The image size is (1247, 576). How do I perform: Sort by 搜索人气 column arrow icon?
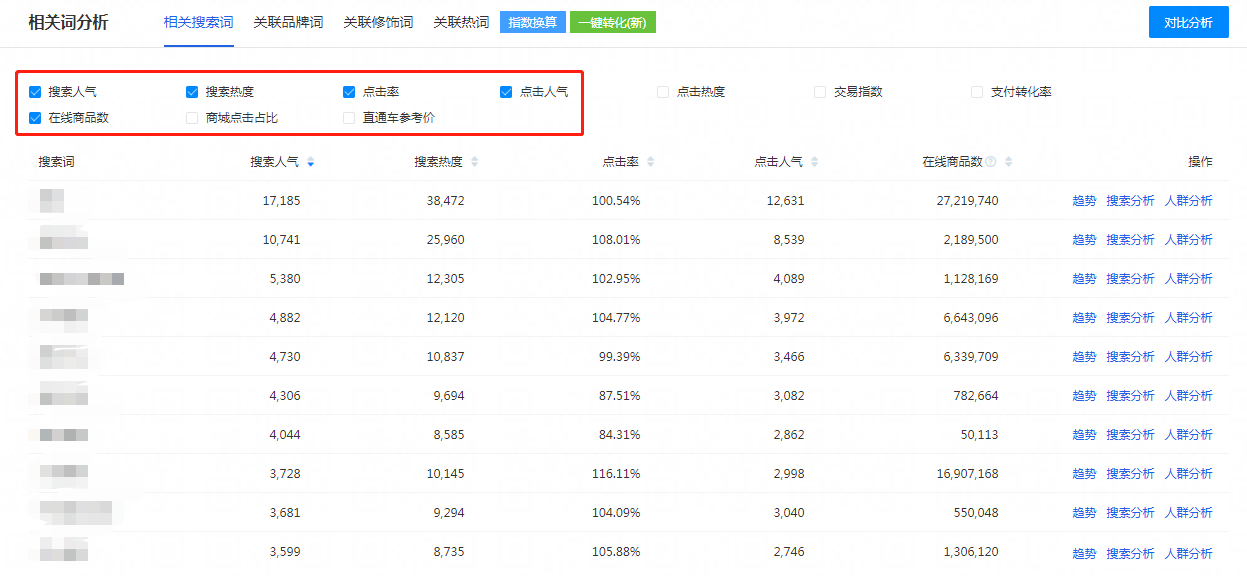(x=310, y=162)
